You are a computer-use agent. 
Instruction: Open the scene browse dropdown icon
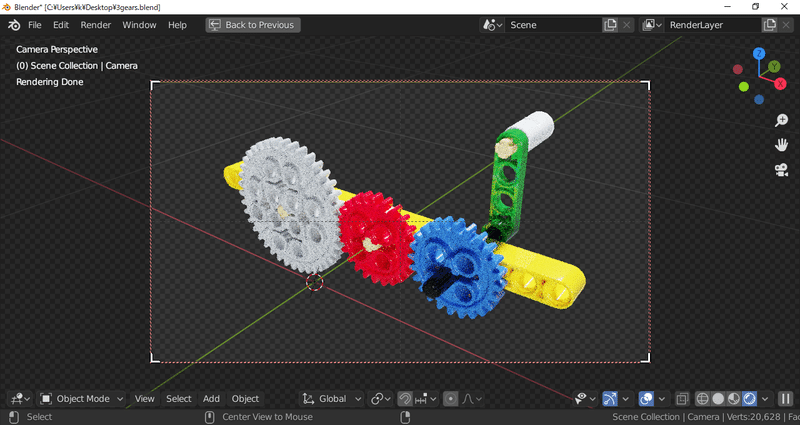point(492,25)
